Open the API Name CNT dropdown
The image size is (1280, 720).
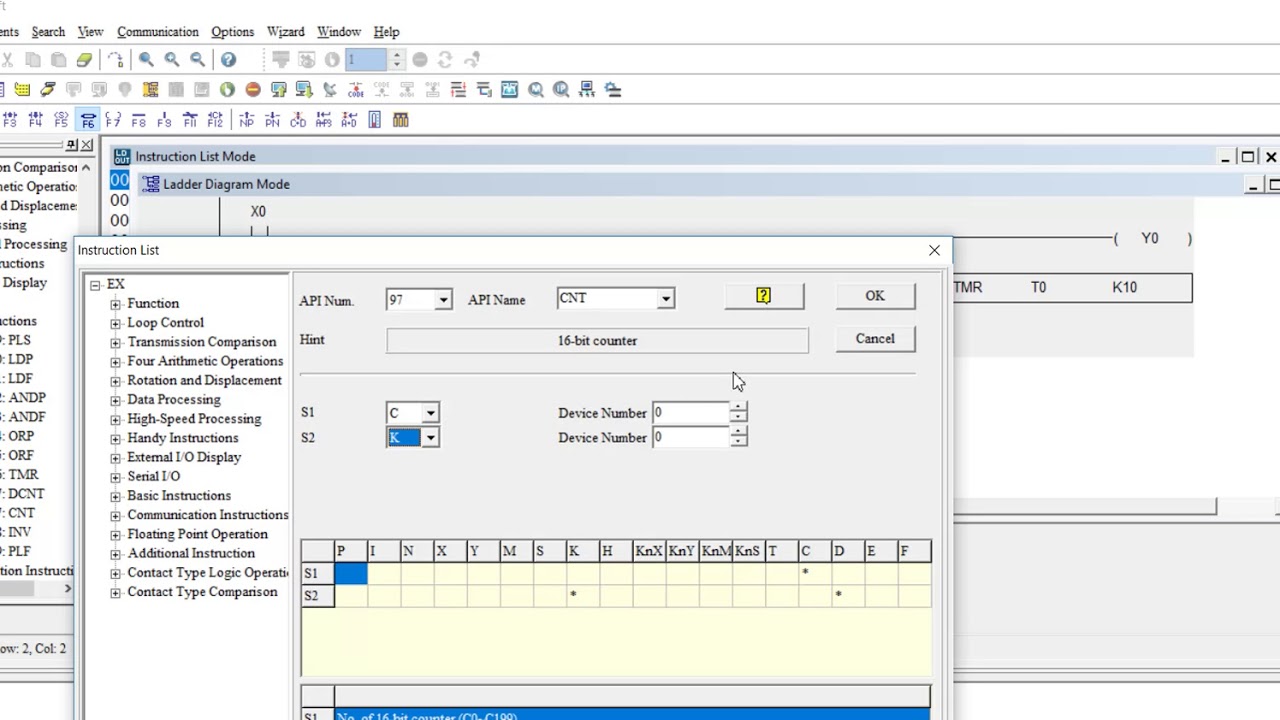point(665,299)
